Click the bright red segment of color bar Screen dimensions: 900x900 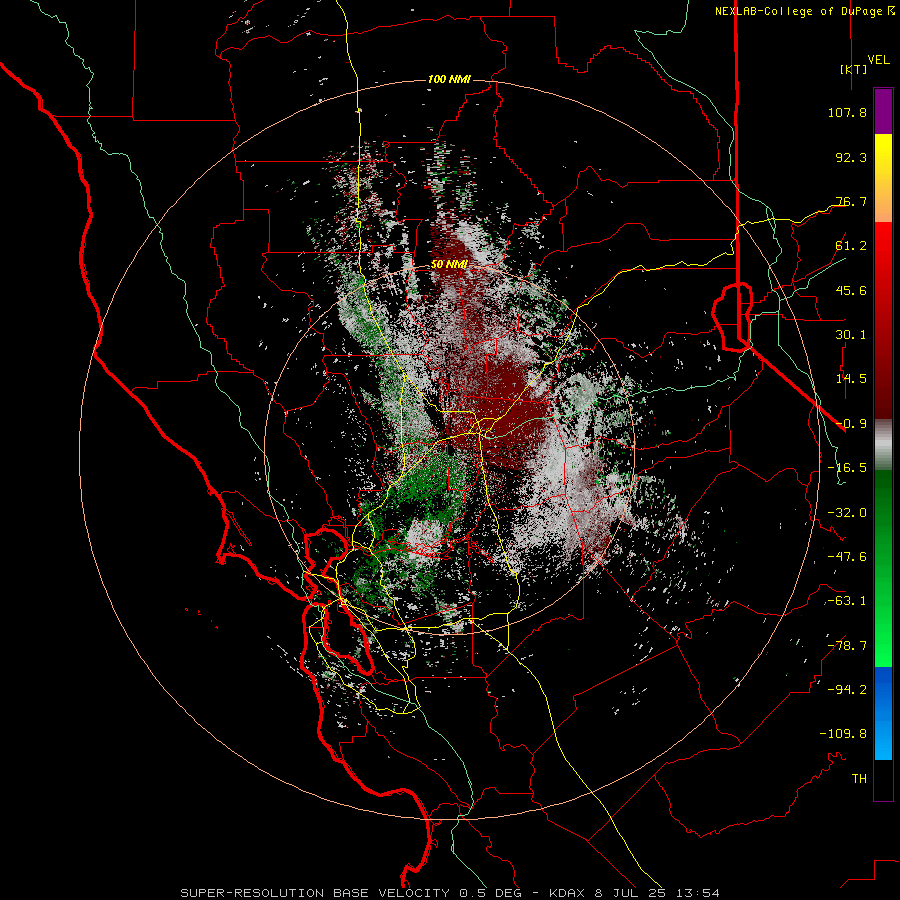(x=883, y=247)
